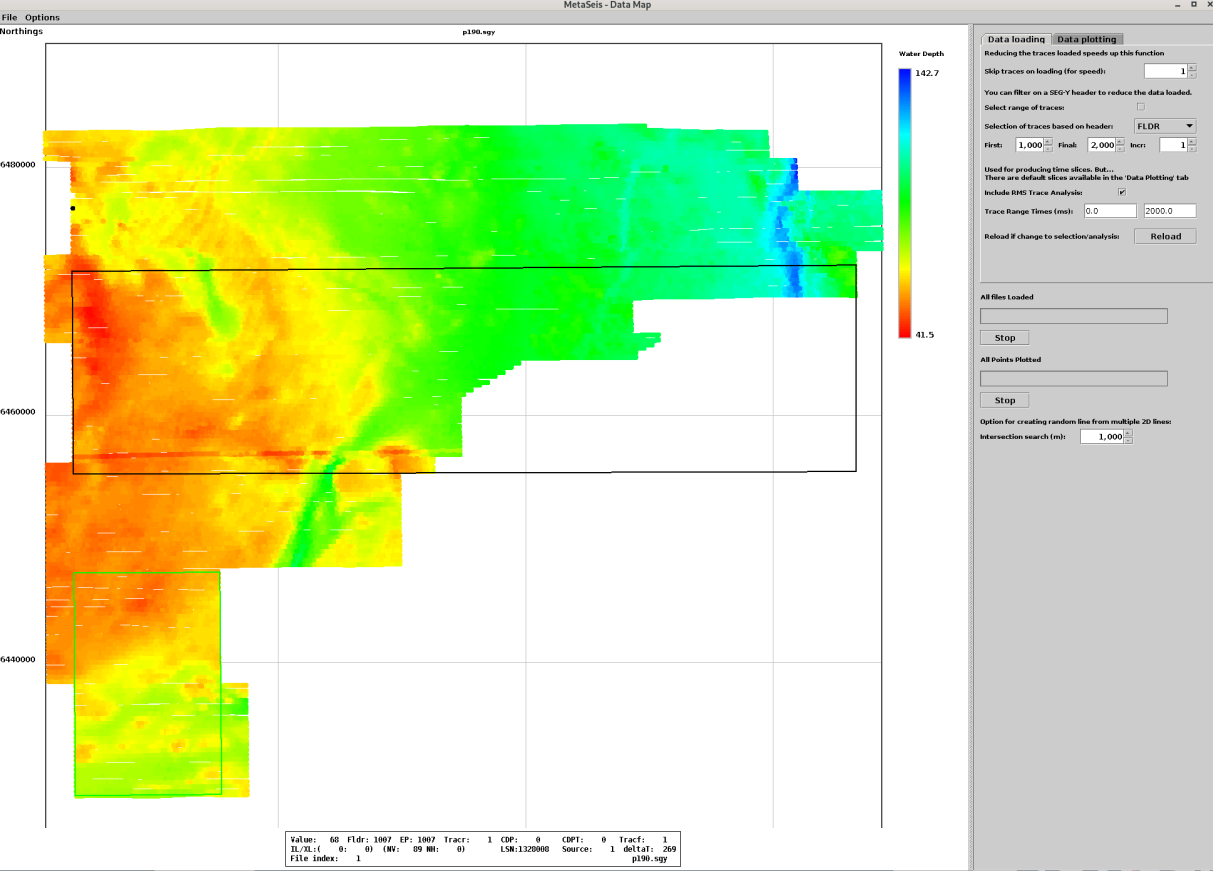Click the 2000.0 trace range end field
Screen dimensions: 1213x871
1169,211
